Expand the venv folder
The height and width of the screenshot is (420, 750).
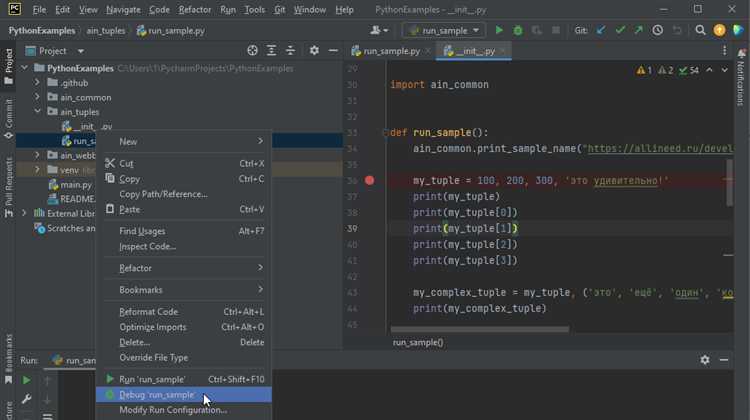click(x=37, y=170)
